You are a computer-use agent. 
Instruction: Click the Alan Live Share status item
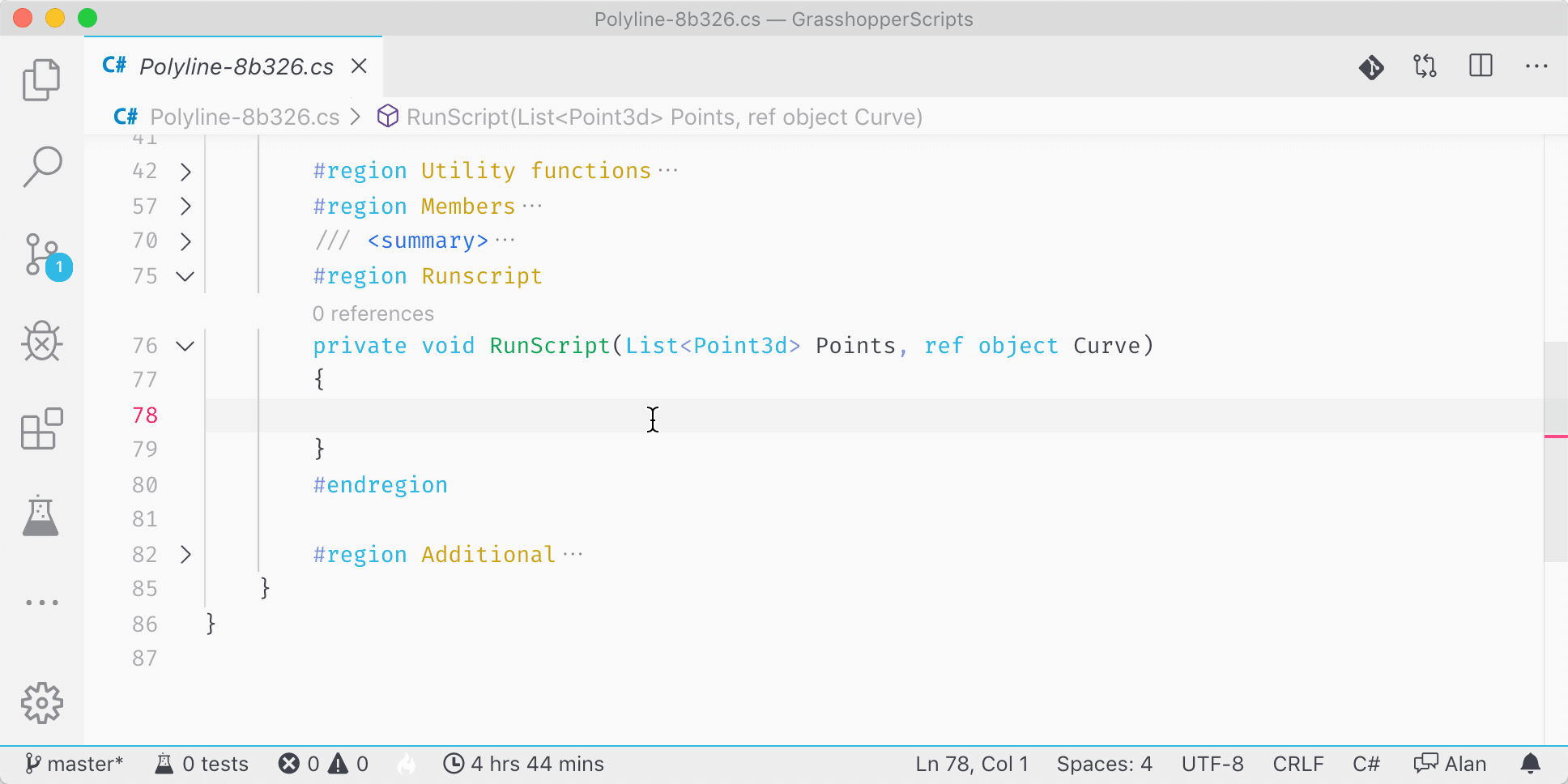tap(1450, 764)
